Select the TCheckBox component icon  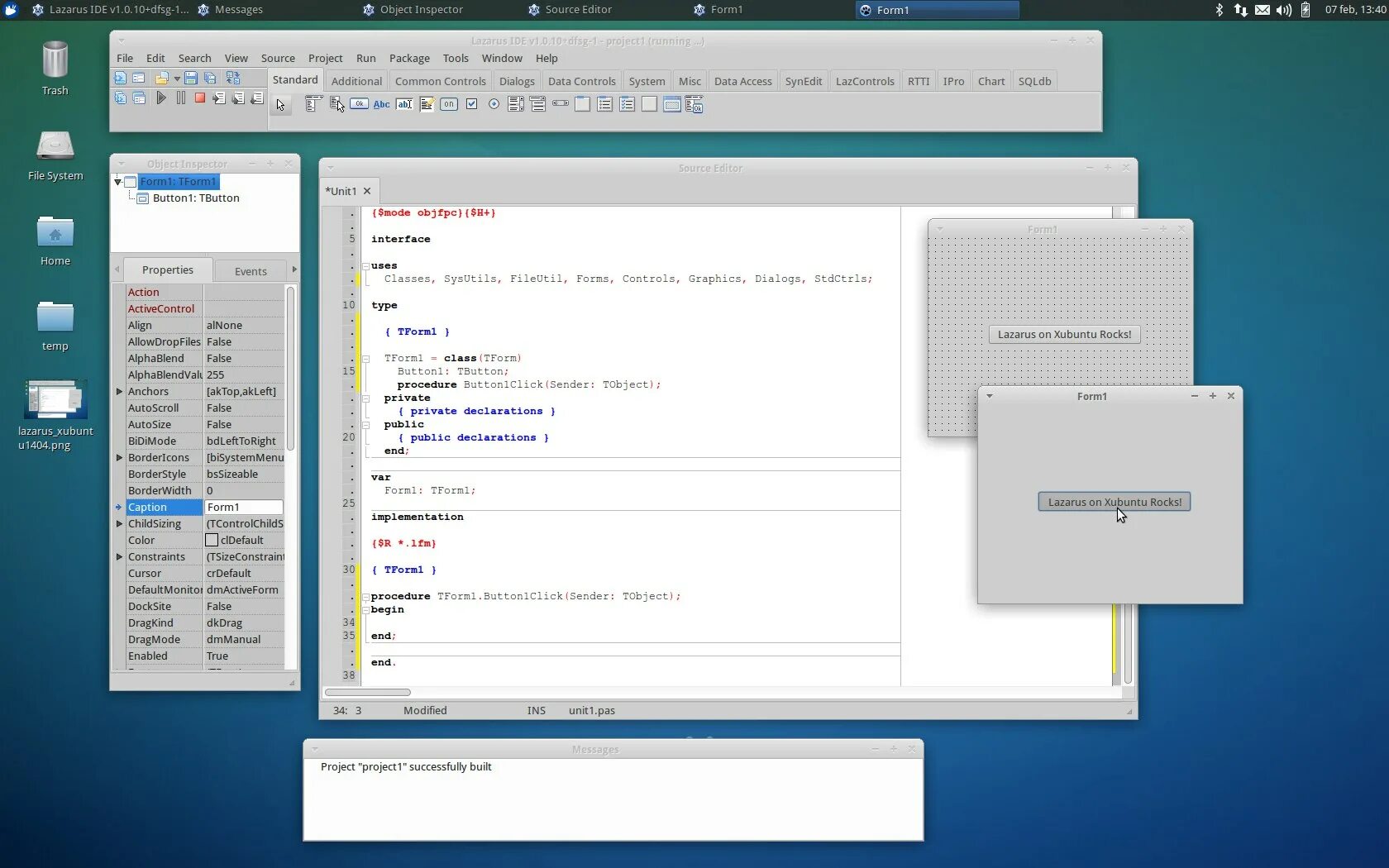tap(471, 104)
